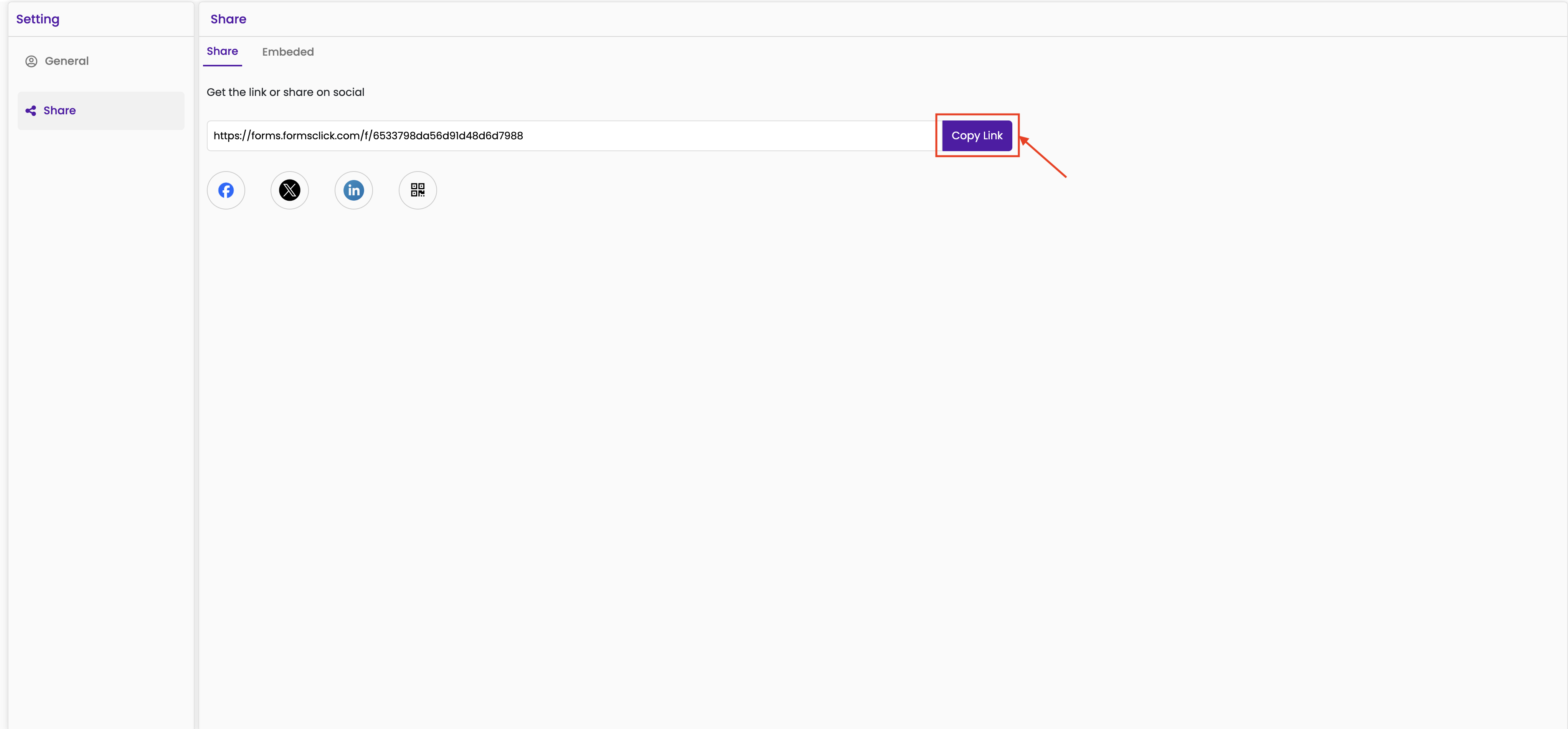
Task: Share the form on Facebook
Action: coord(226,190)
